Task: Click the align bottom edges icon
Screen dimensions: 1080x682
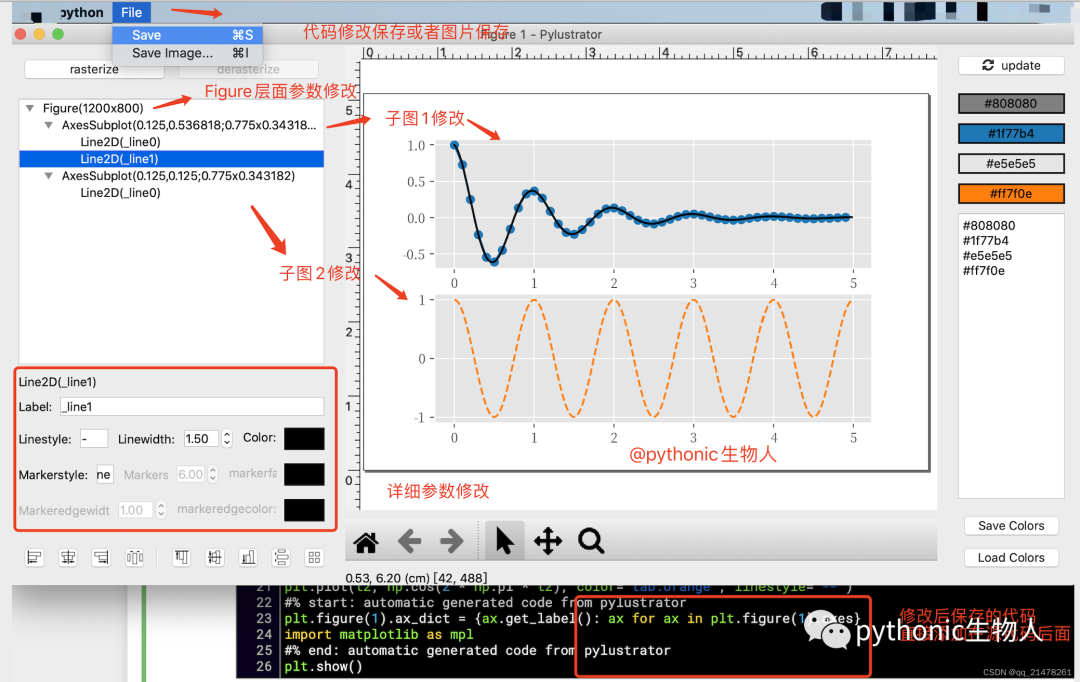Action: coord(248,557)
